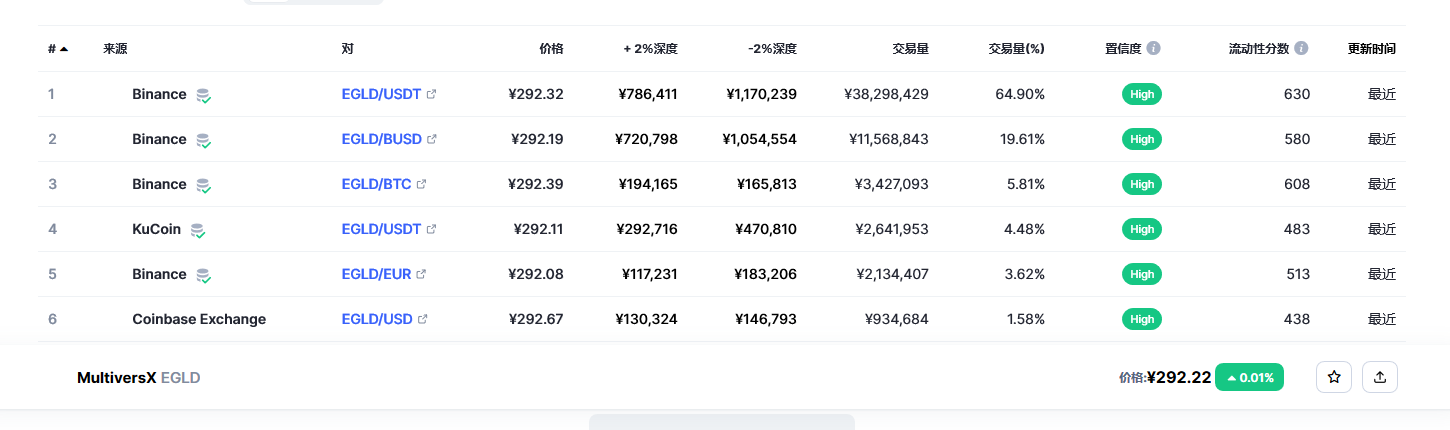This screenshot has height=430, width=1450.
Task: Open the EGLD/USDT pair on Binance
Action: (x=381, y=94)
